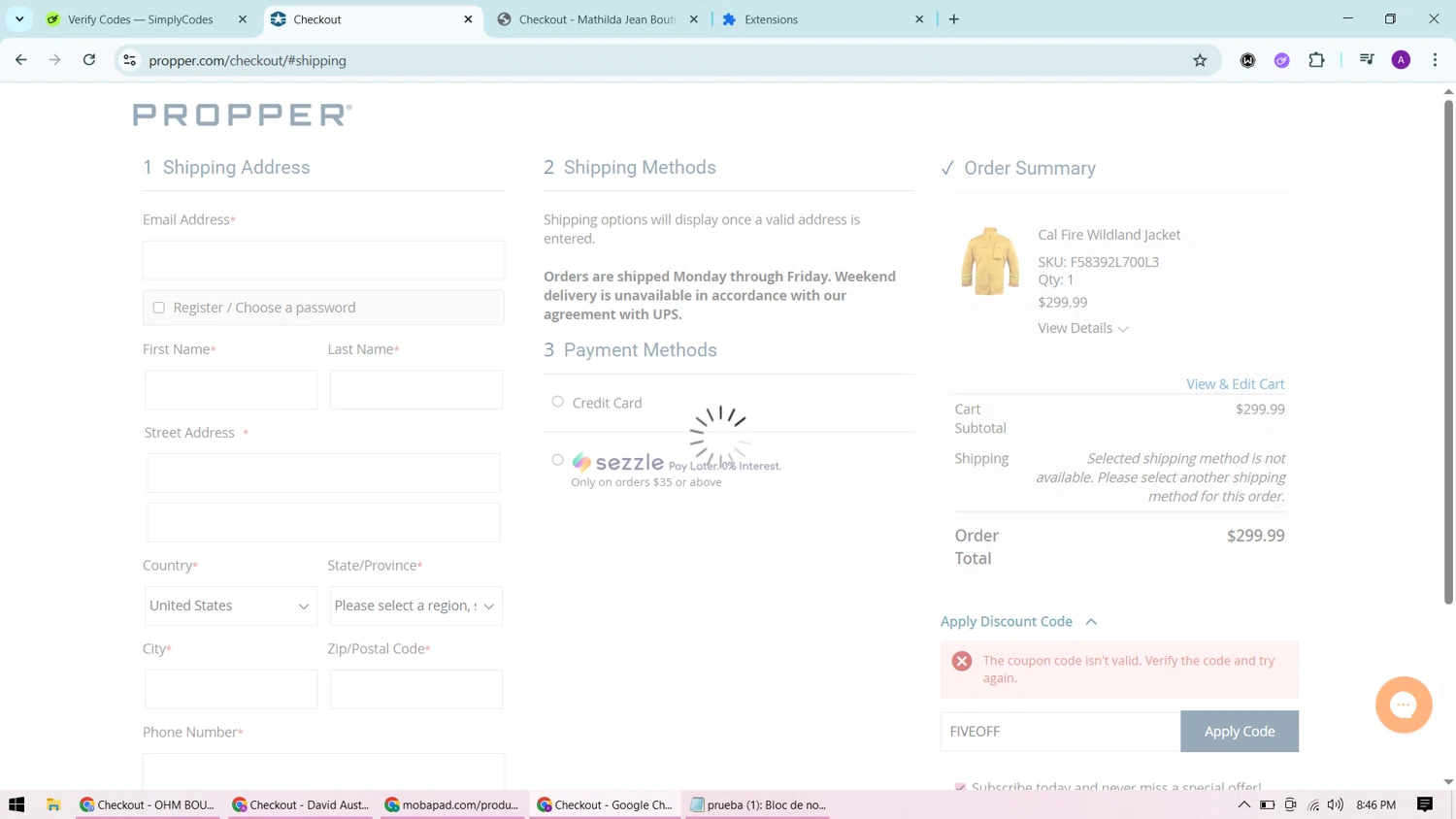
Task: Switch to Verify Codes — SimplyCodes tab
Action: point(141,19)
